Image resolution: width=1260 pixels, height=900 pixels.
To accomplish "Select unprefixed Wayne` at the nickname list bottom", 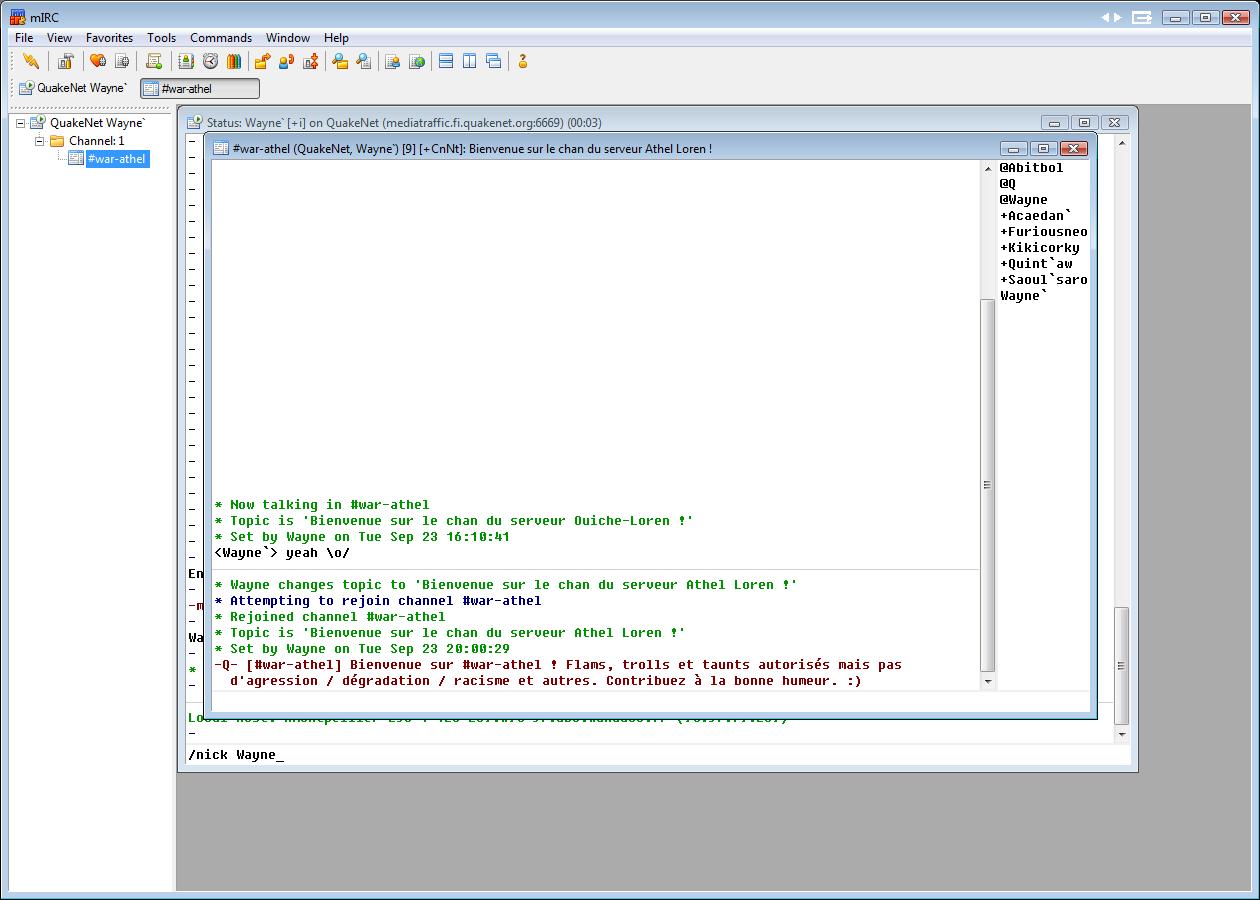I will [1023, 296].
